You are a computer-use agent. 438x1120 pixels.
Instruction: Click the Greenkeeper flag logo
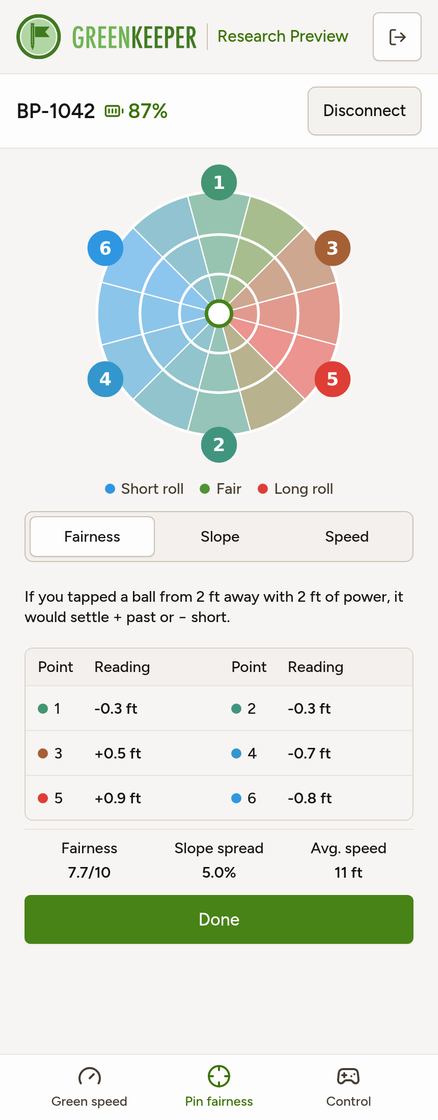click(x=39, y=36)
